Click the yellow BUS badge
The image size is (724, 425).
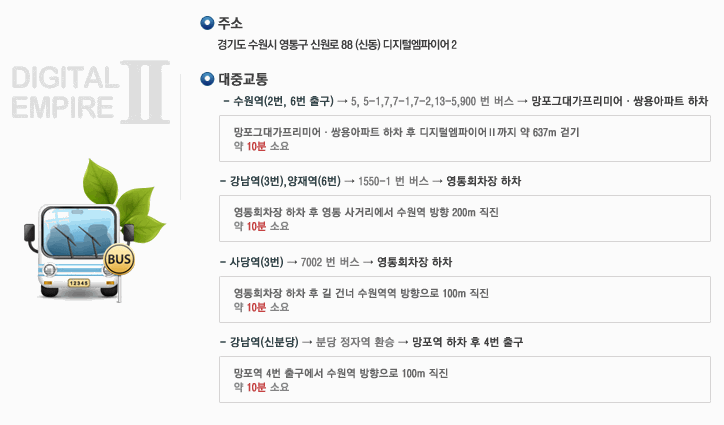pyautogui.click(x=119, y=260)
